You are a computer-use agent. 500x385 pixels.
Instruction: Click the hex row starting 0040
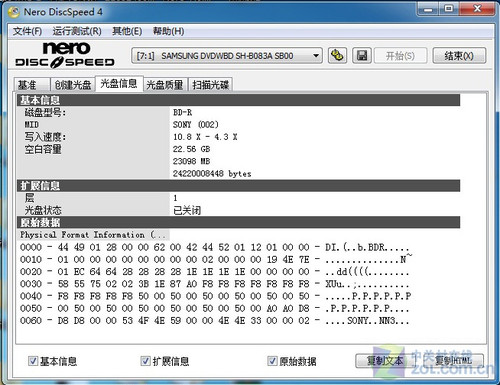[x=215, y=296]
